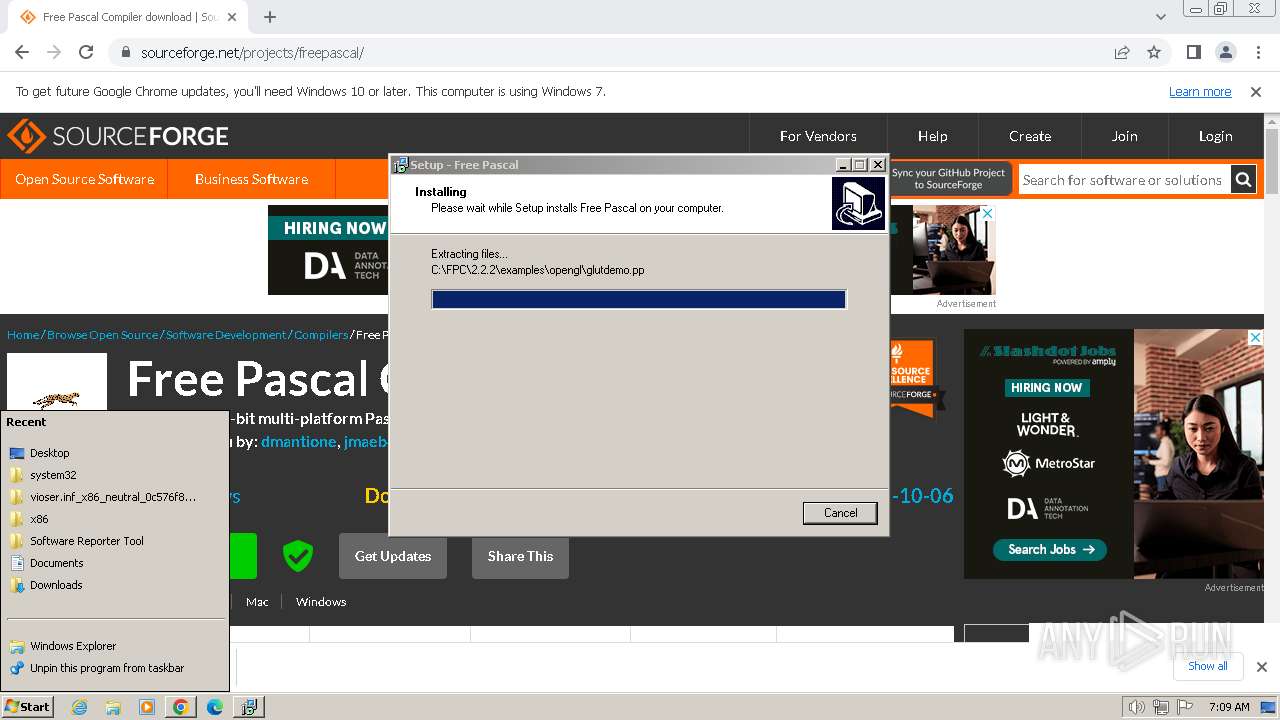1280x720 pixels.
Task: Click the Chrome forward arrow
Action: coord(54,52)
